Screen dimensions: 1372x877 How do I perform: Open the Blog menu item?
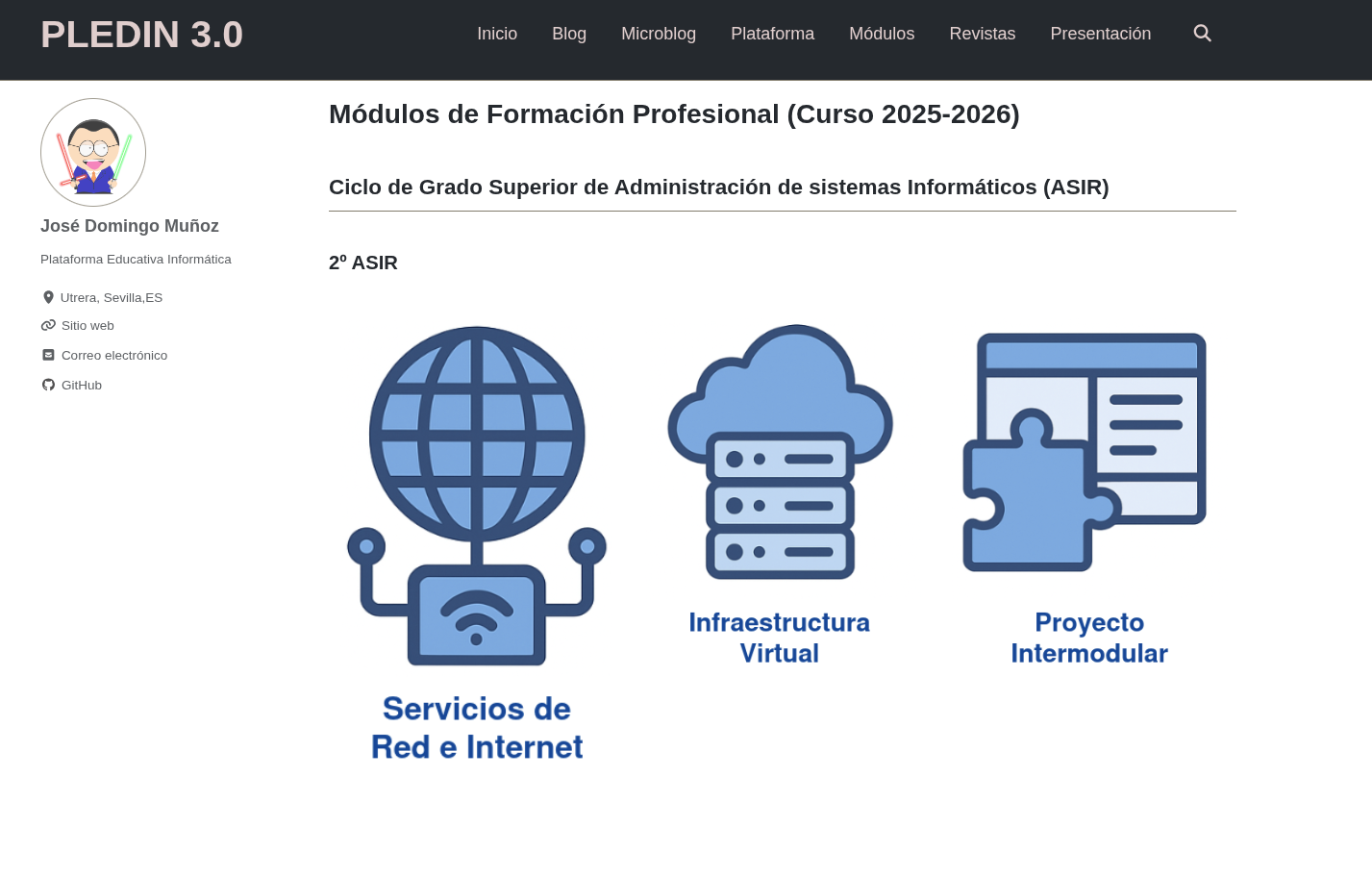569,34
